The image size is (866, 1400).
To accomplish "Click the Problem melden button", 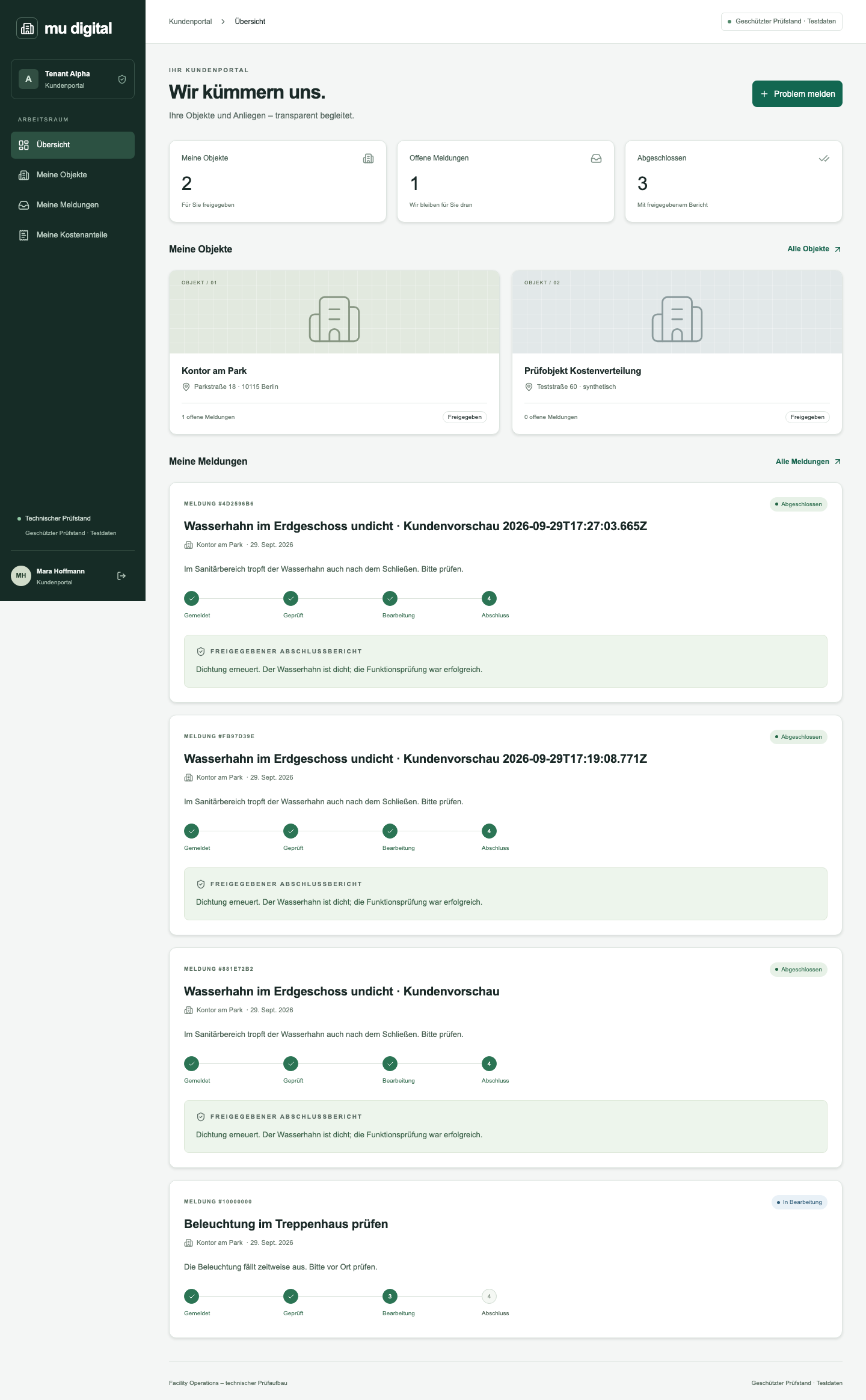I will (x=797, y=94).
